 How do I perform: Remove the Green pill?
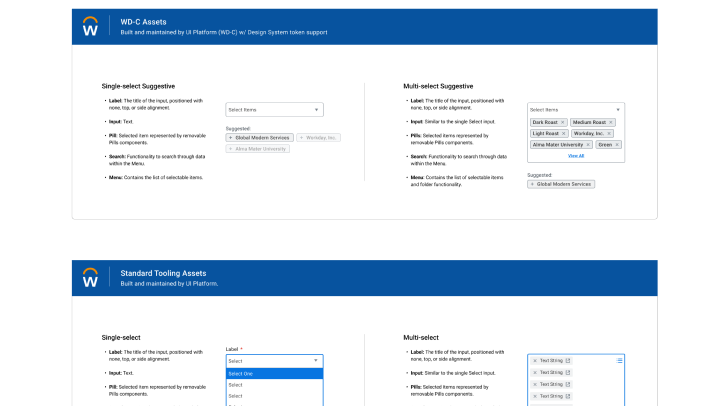[615, 144]
